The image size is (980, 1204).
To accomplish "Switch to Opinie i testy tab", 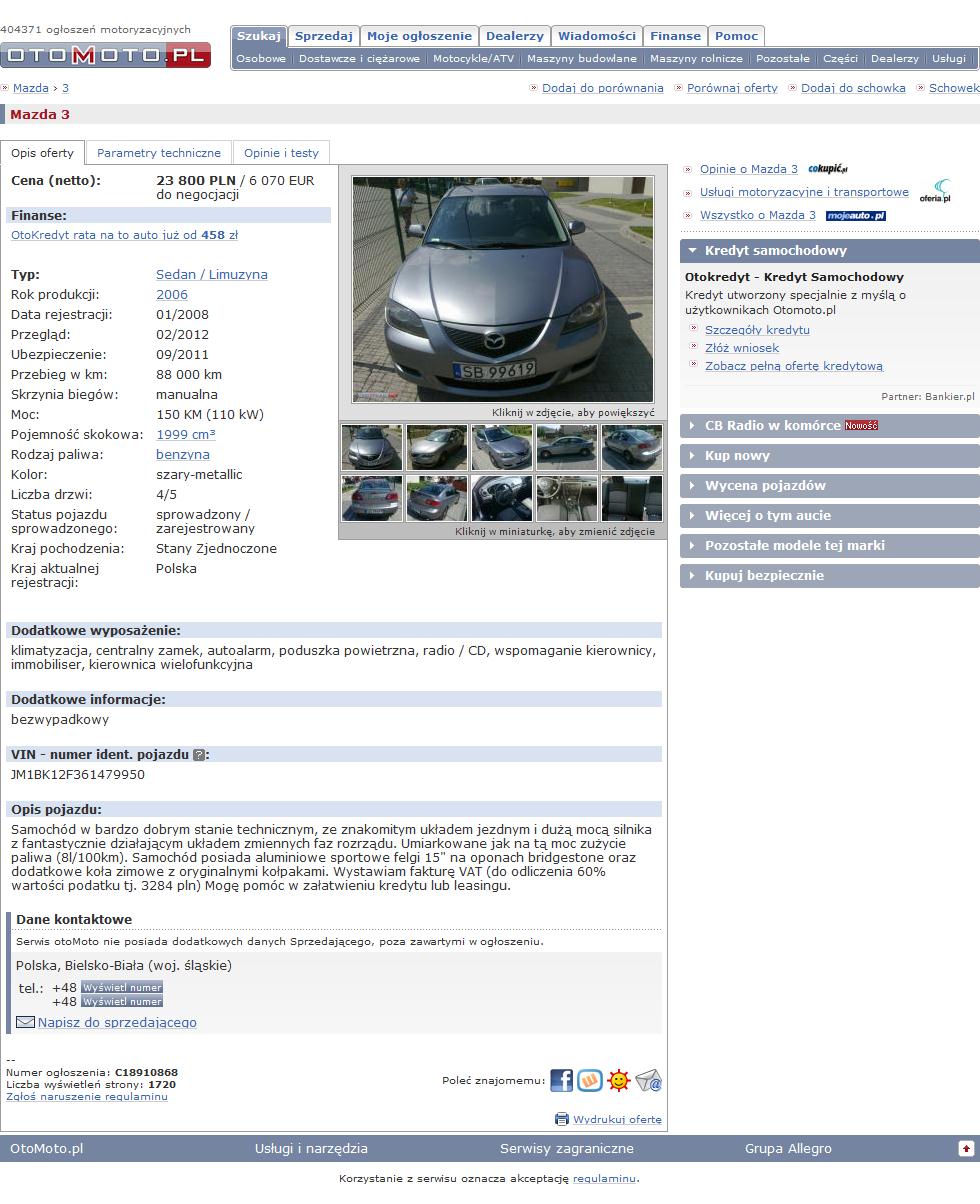I will tap(281, 153).
